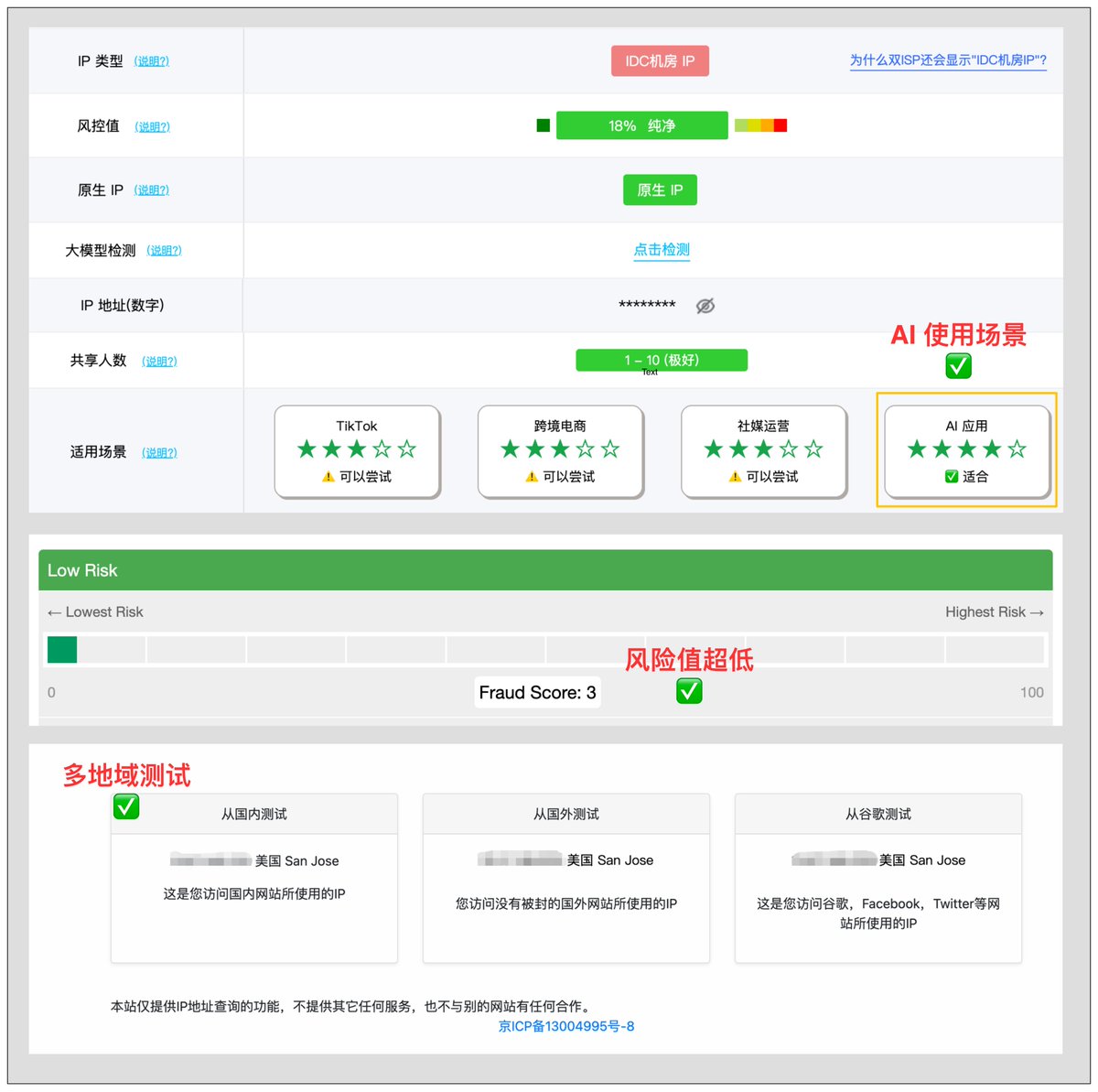
Task: Click the IDC机房 IP red badge
Action: tap(660, 61)
